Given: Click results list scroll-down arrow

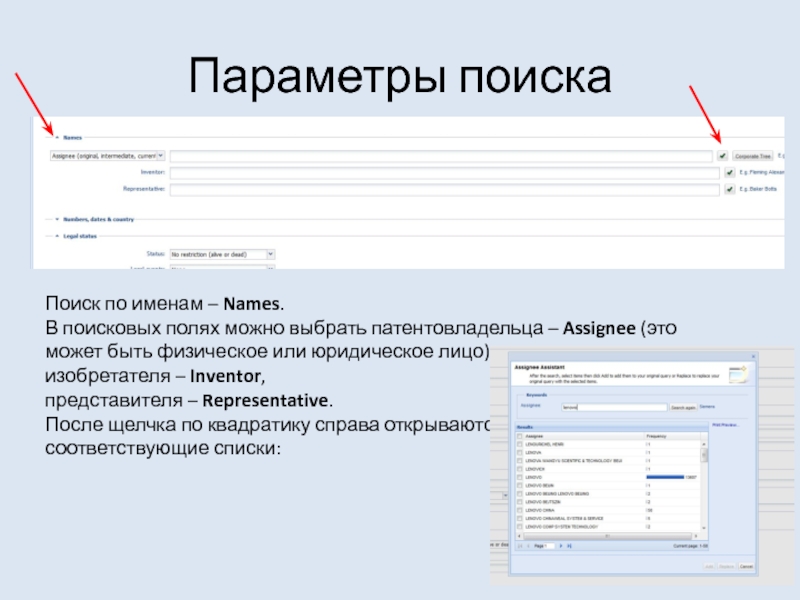Looking at the screenshot, I should 704,528.
